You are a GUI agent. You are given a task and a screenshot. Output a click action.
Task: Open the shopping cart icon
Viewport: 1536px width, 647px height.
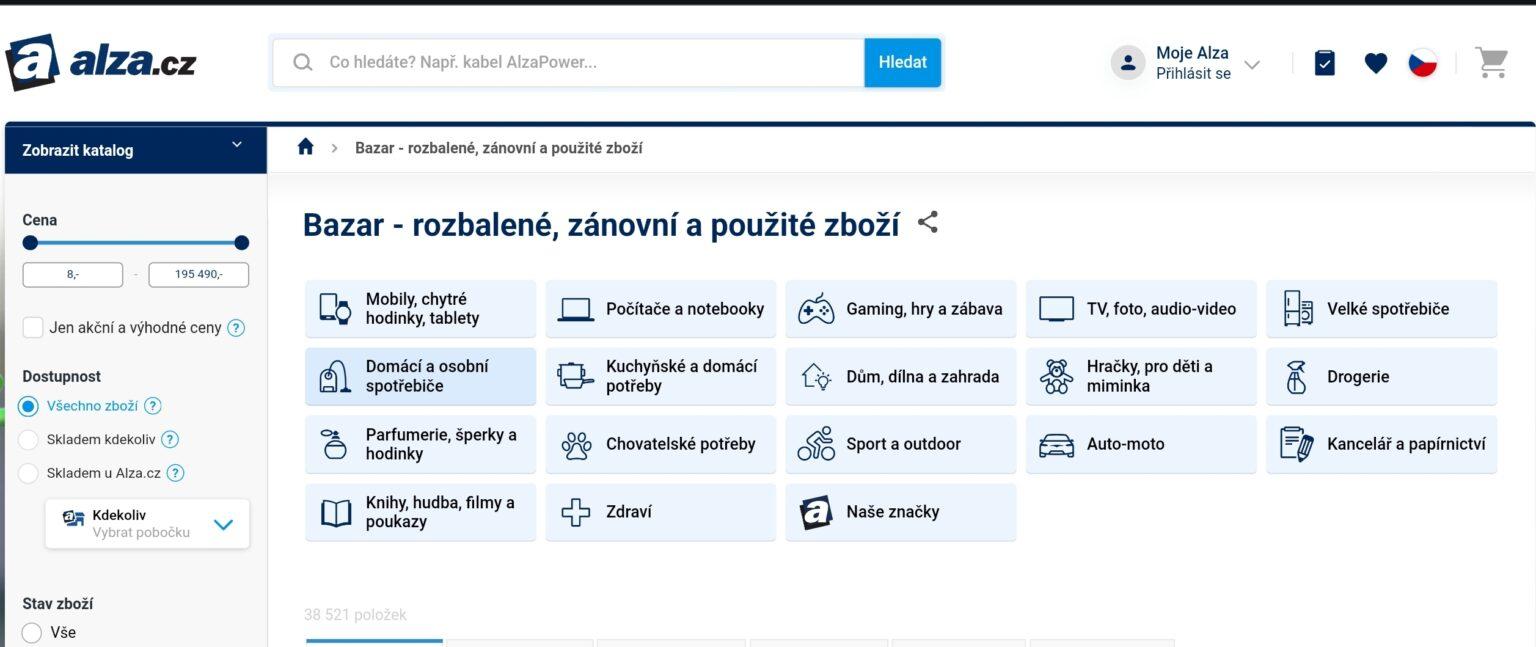(1491, 62)
